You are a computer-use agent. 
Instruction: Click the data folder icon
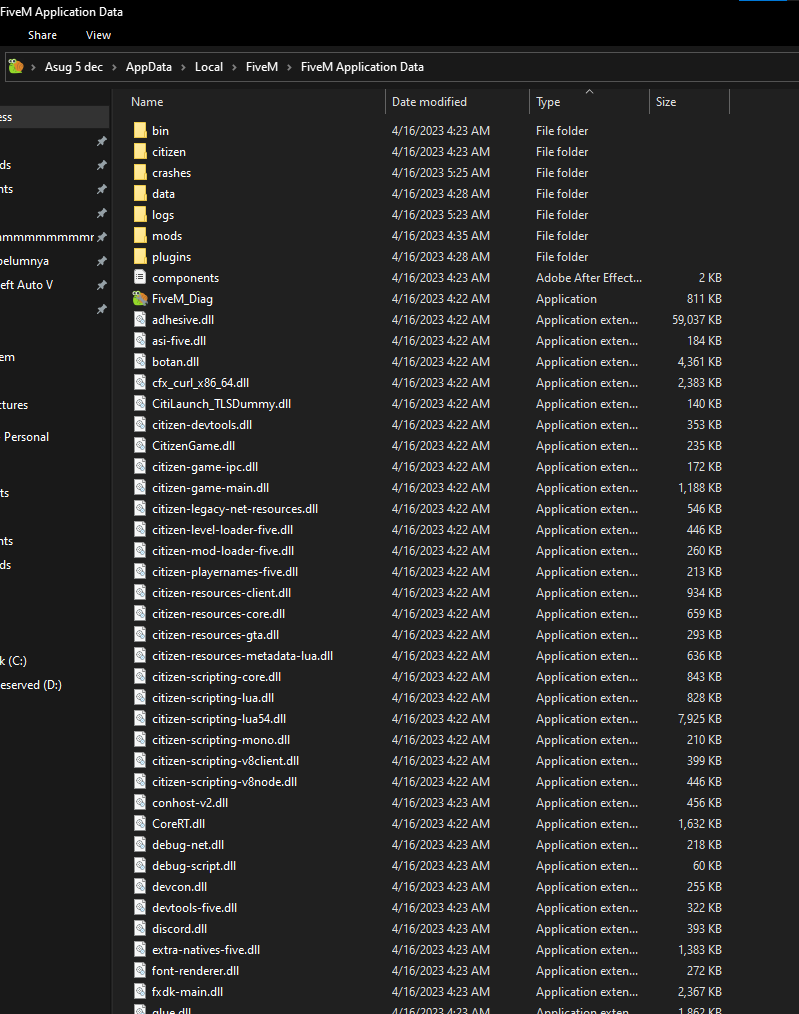140,194
